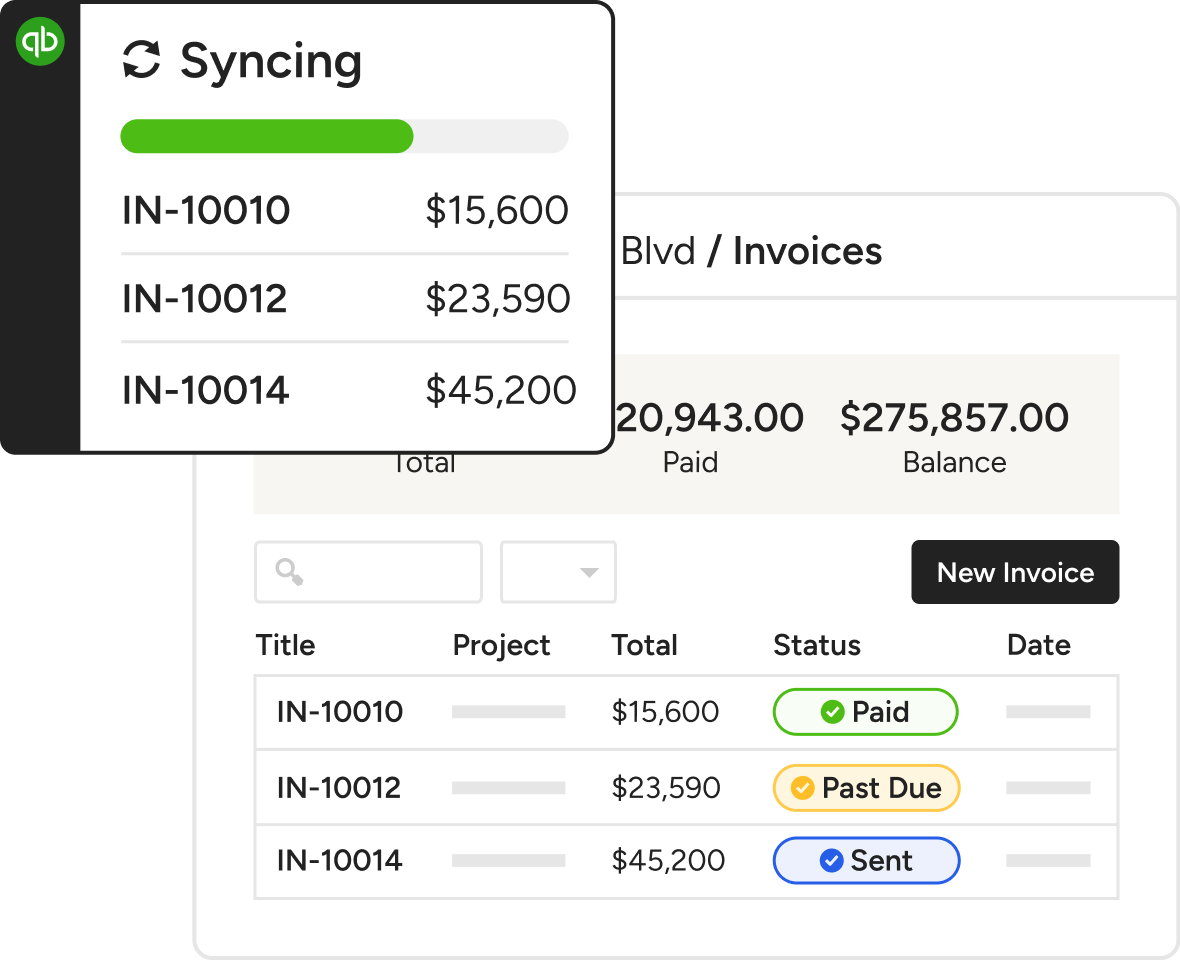Open the filter dropdown arrow
The width and height of the screenshot is (1180, 960).
589,573
